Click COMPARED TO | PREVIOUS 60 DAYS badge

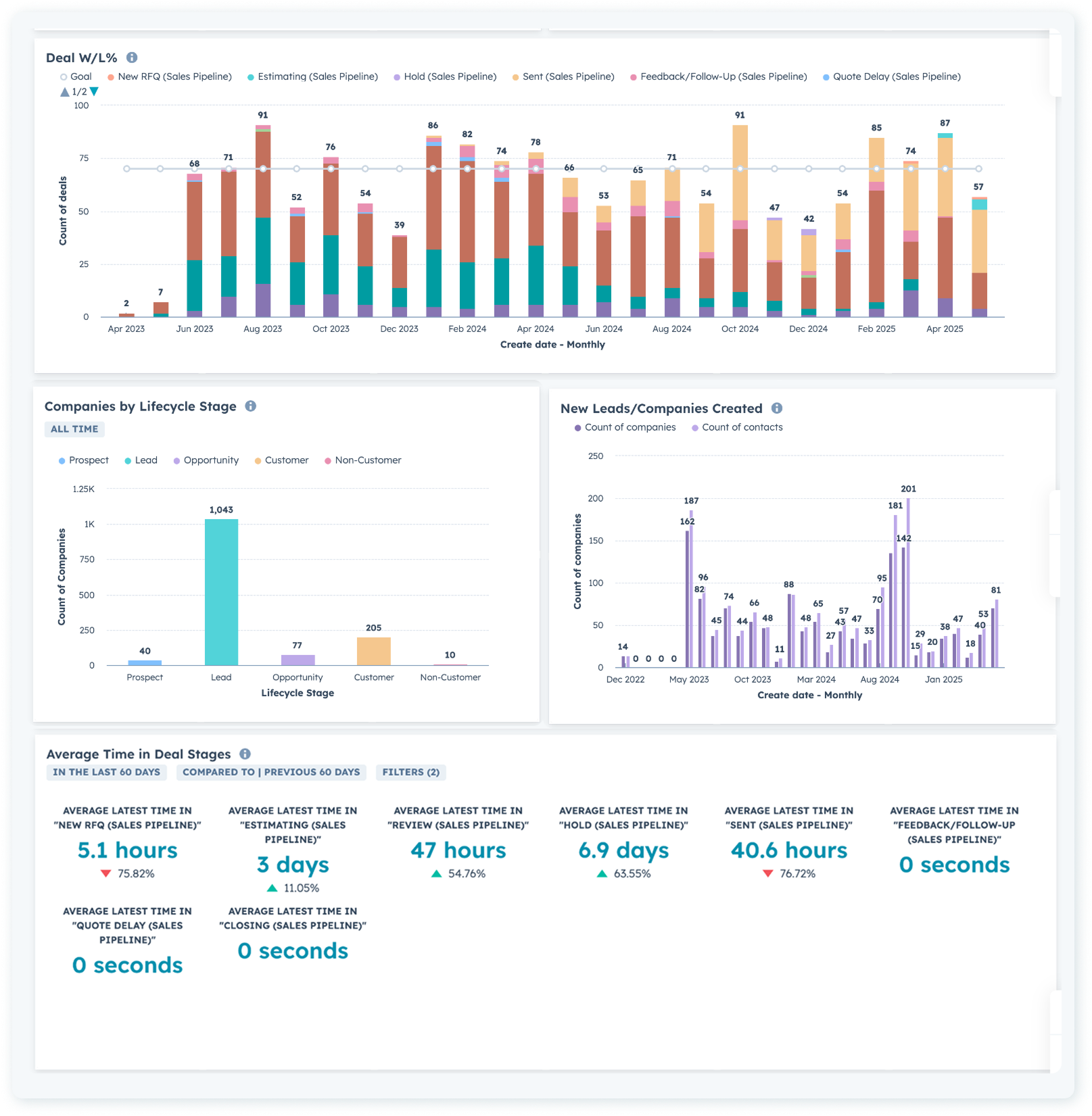tap(271, 773)
